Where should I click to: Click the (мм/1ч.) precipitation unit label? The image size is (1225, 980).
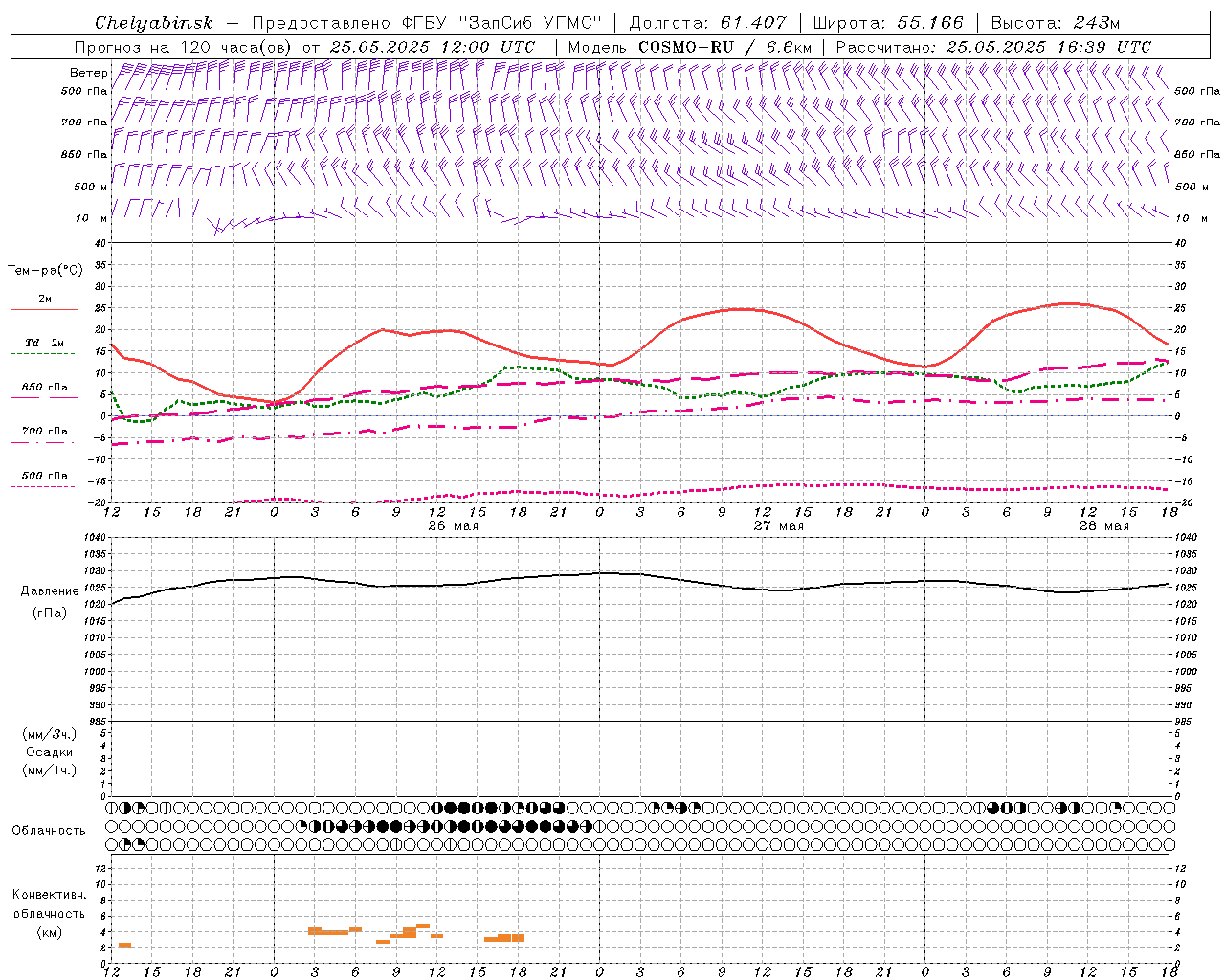50,770
